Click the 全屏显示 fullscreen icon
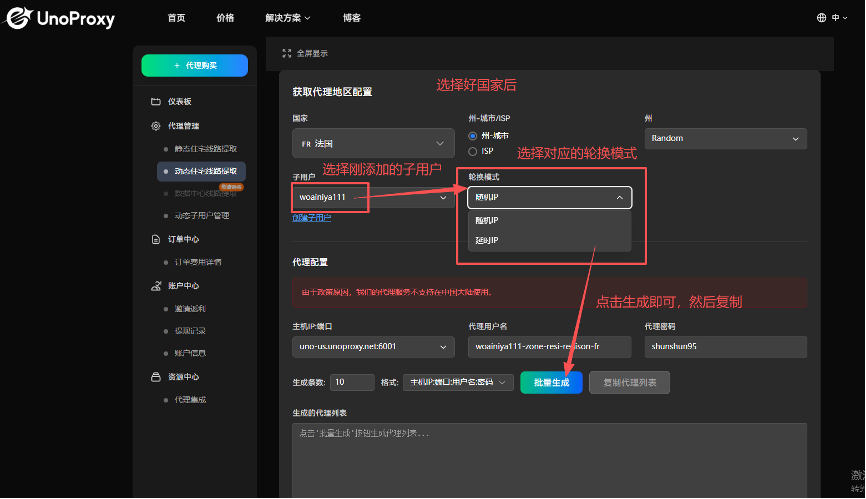866x499 pixels. [x=287, y=53]
